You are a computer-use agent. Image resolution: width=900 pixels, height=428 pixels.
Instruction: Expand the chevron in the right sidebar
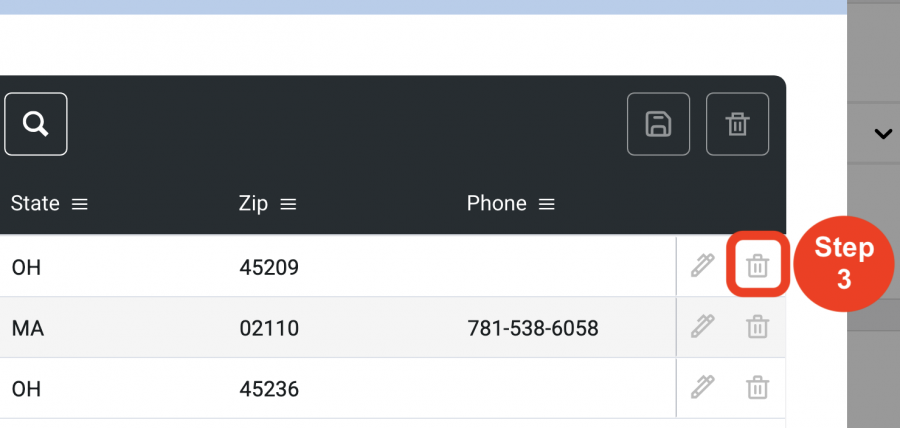pyautogui.click(x=883, y=134)
